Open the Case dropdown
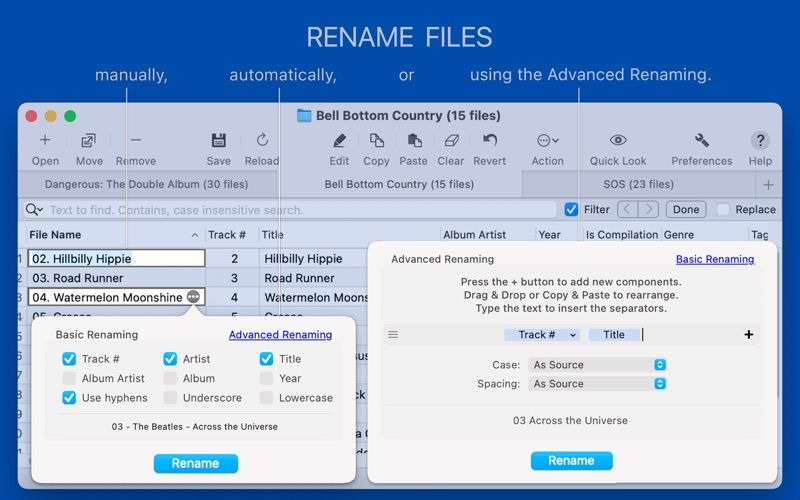Viewport: 800px width, 500px height. 597,365
